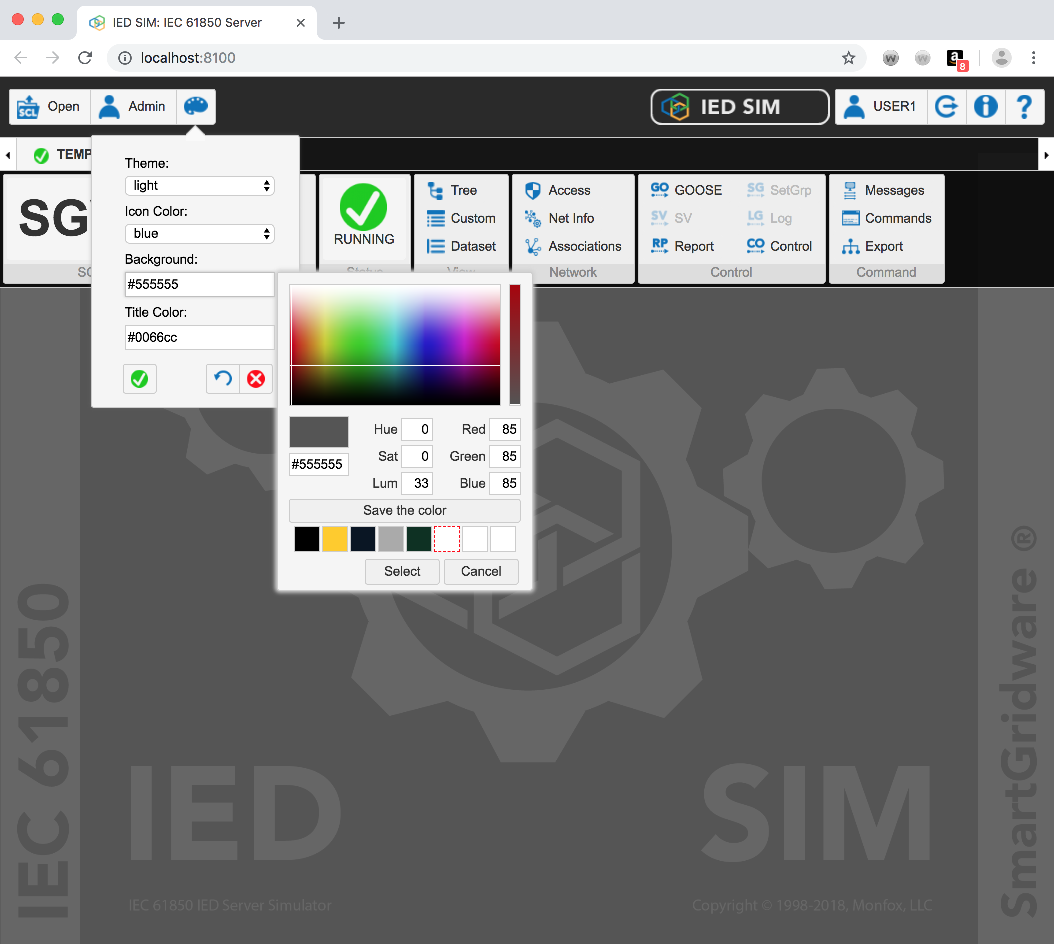1054x944 pixels.
Task: Click the luminance vertical slider bar
Action: pos(515,345)
